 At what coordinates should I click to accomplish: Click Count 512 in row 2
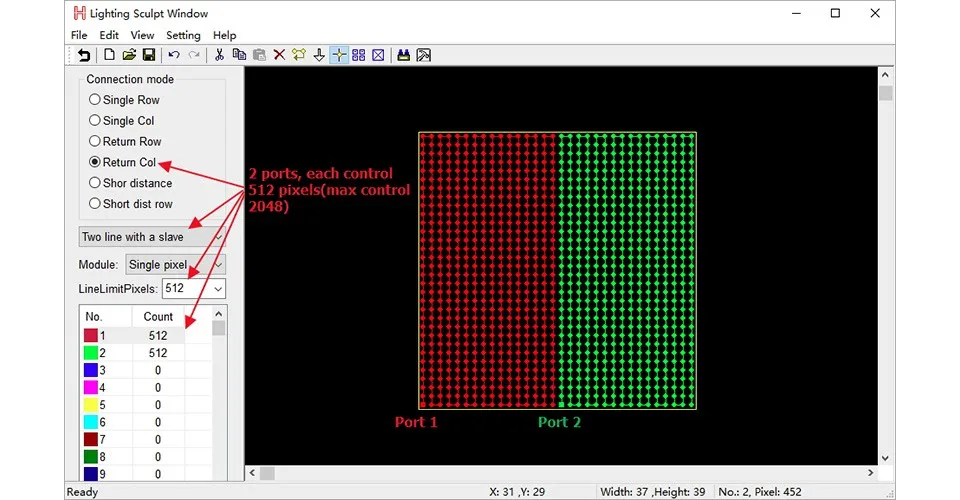click(158, 353)
